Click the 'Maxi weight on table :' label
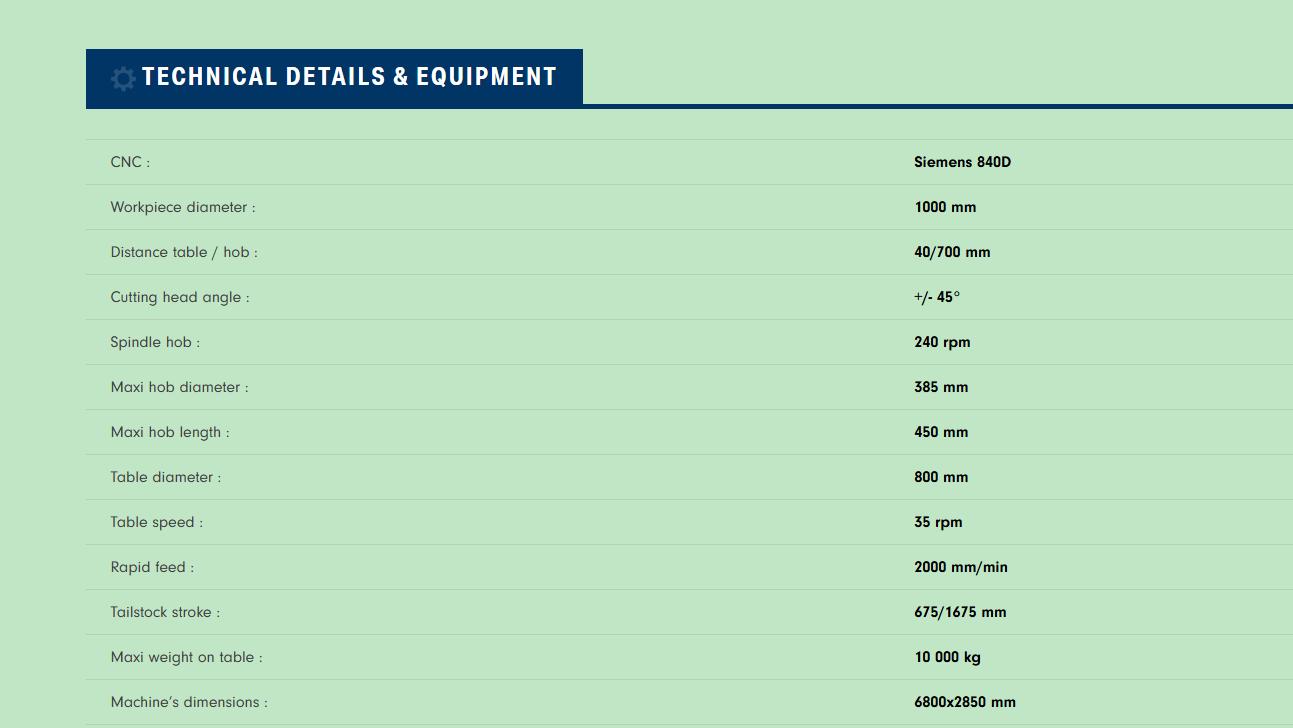 coord(187,657)
